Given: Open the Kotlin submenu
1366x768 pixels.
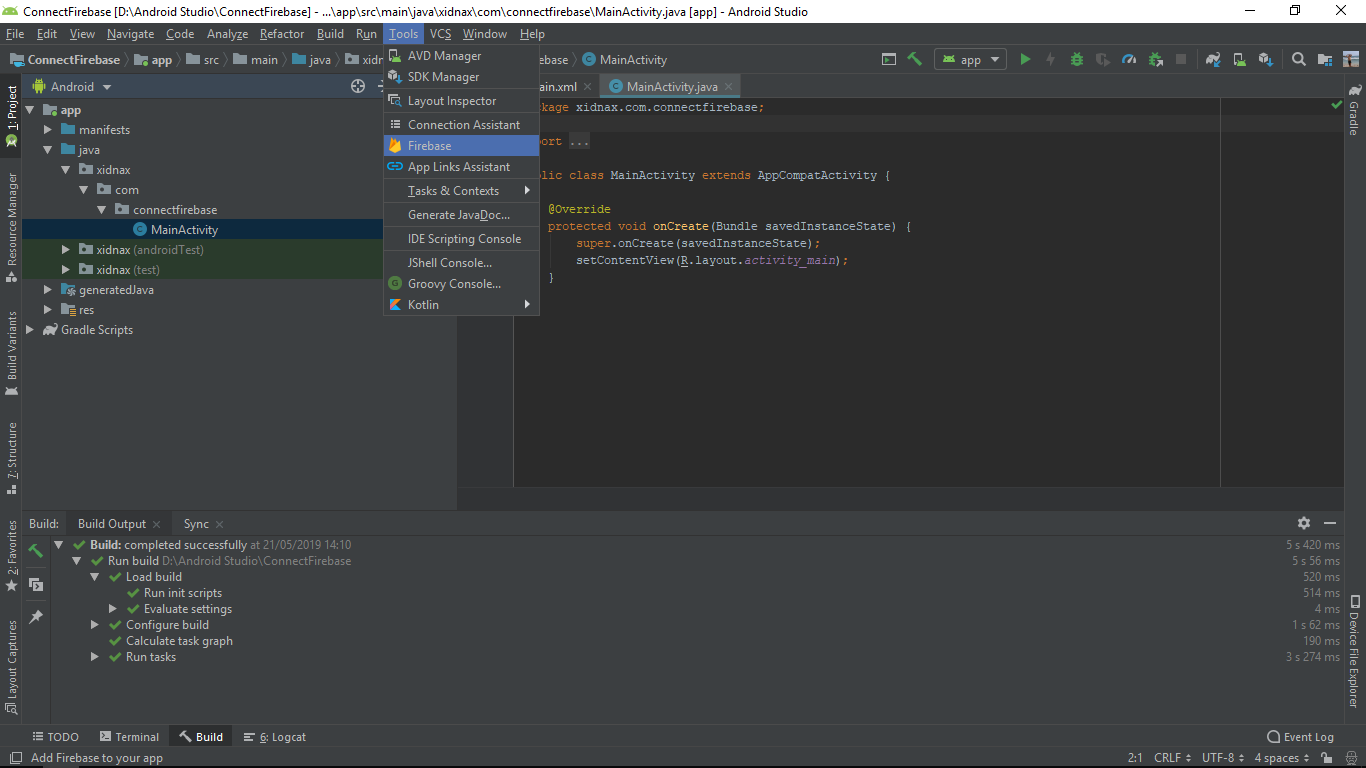Looking at the screenshot, I should click(461, 305).
